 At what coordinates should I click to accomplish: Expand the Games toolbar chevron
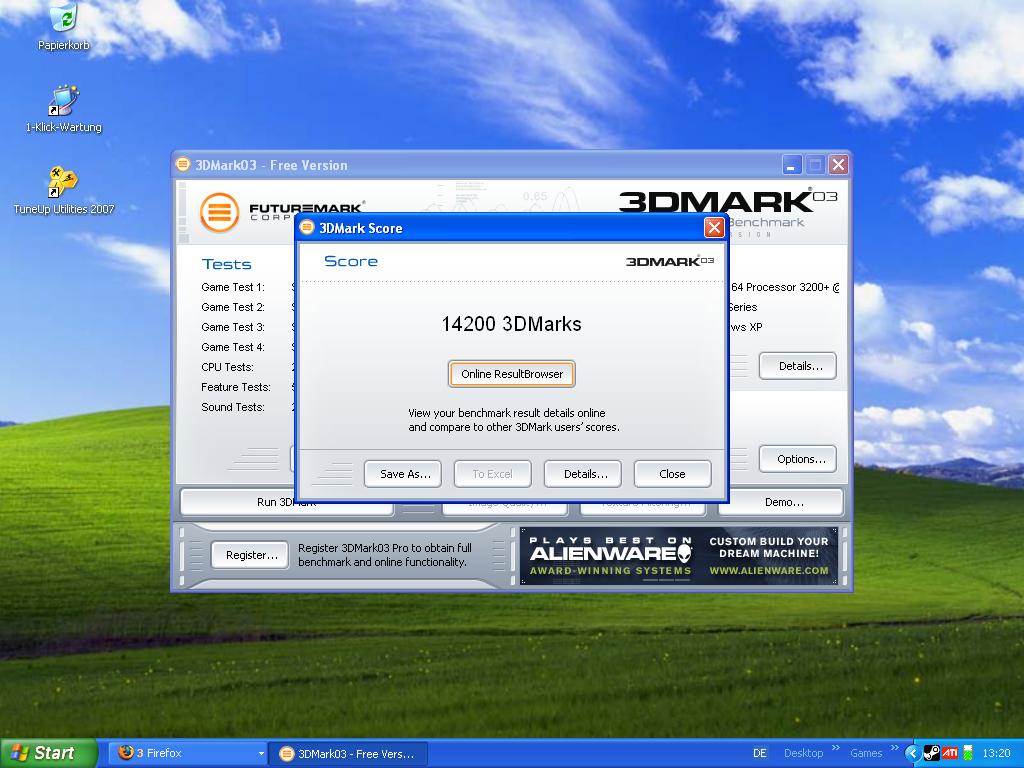coord(895,748)
